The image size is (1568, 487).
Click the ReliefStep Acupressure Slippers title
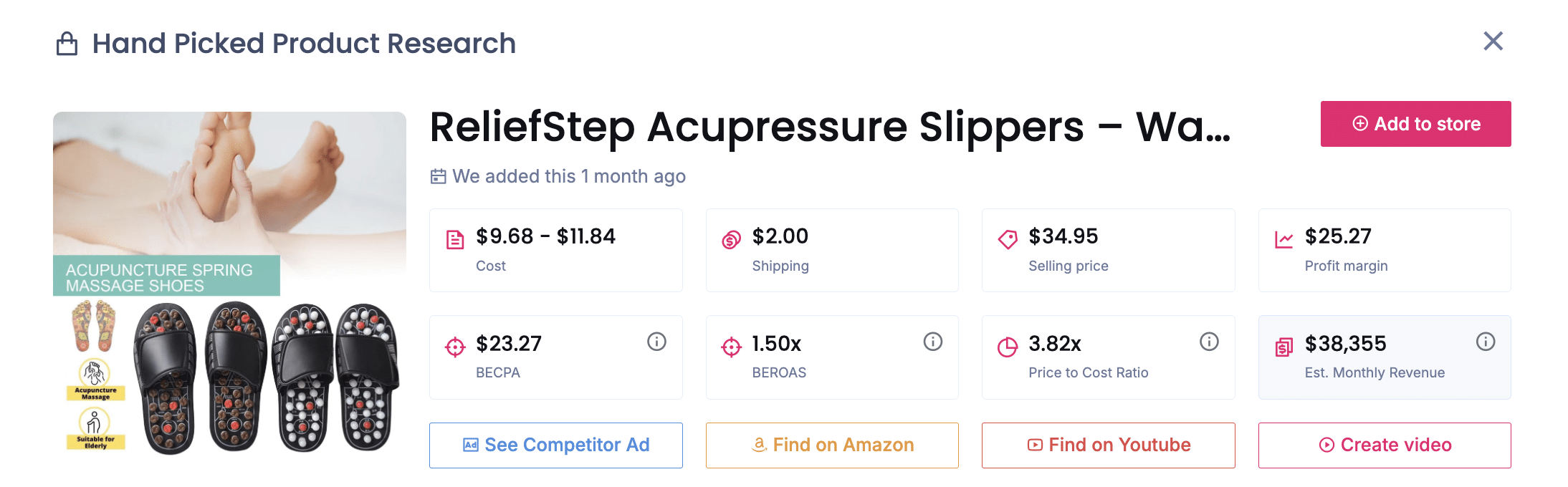[x=830, y=127]
